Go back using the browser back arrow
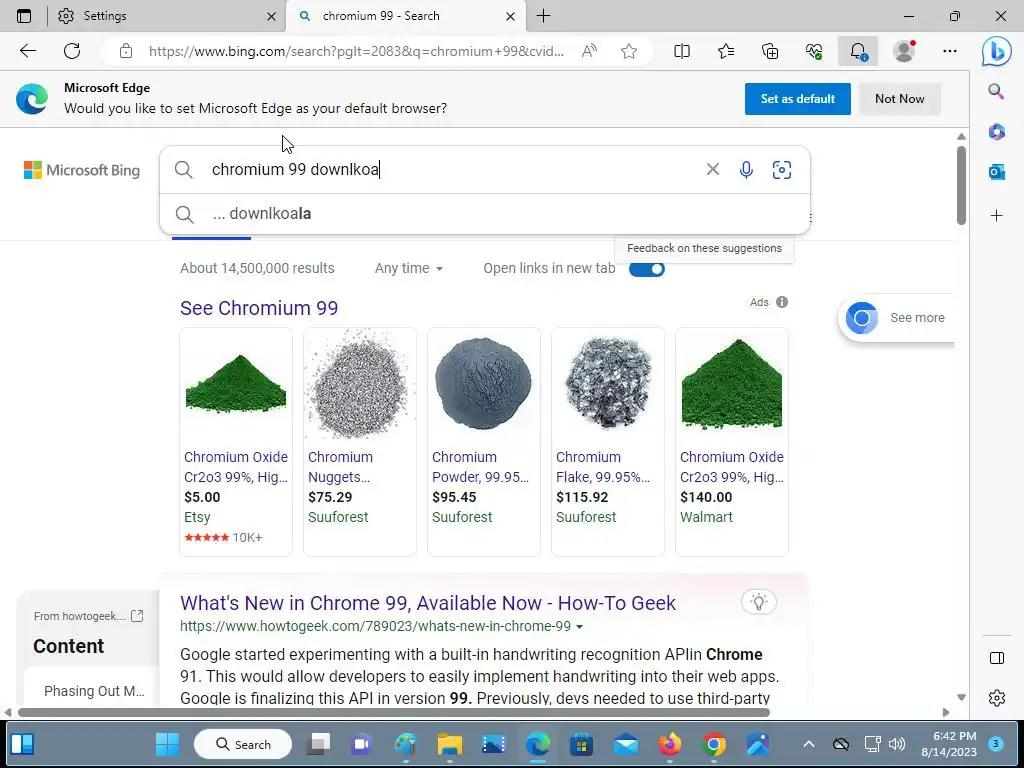 [27, 51]
